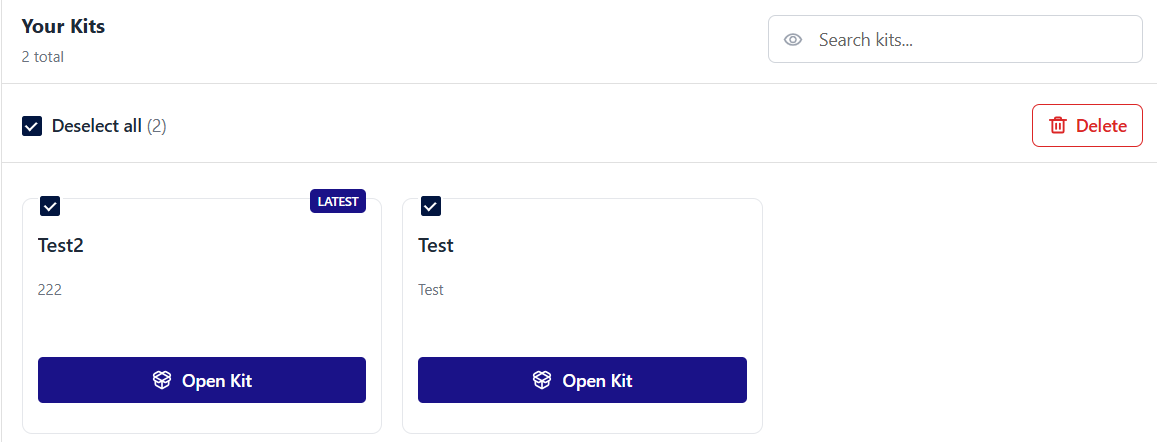This screenshot has height=442, width=1157.
Task: Uncheck the Deselect all checkbox
Action: [x=32, y=126]
